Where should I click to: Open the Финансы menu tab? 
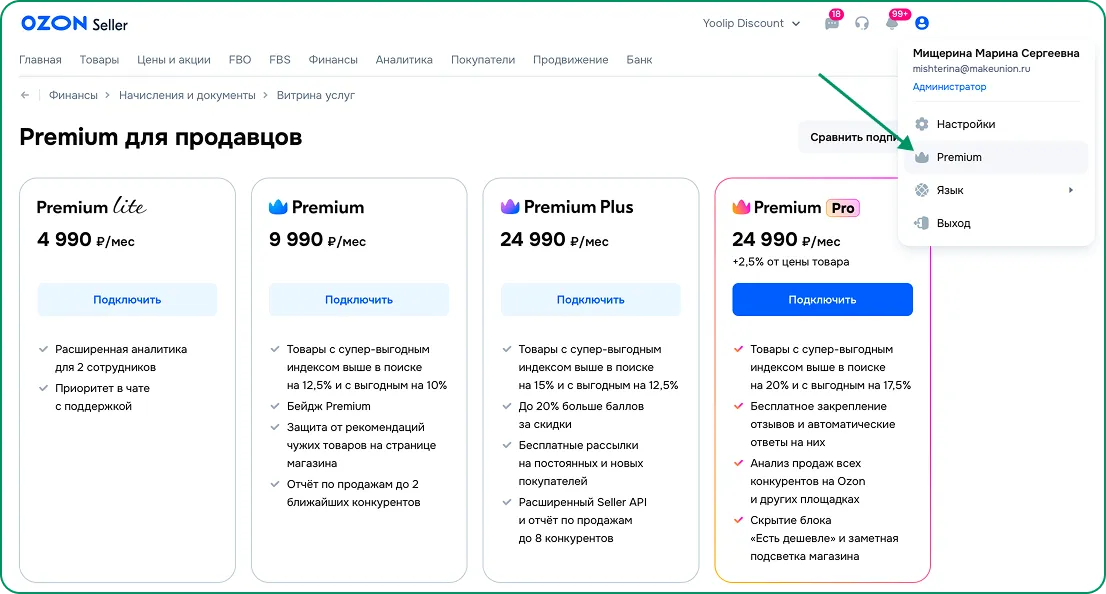coord(333,60)
